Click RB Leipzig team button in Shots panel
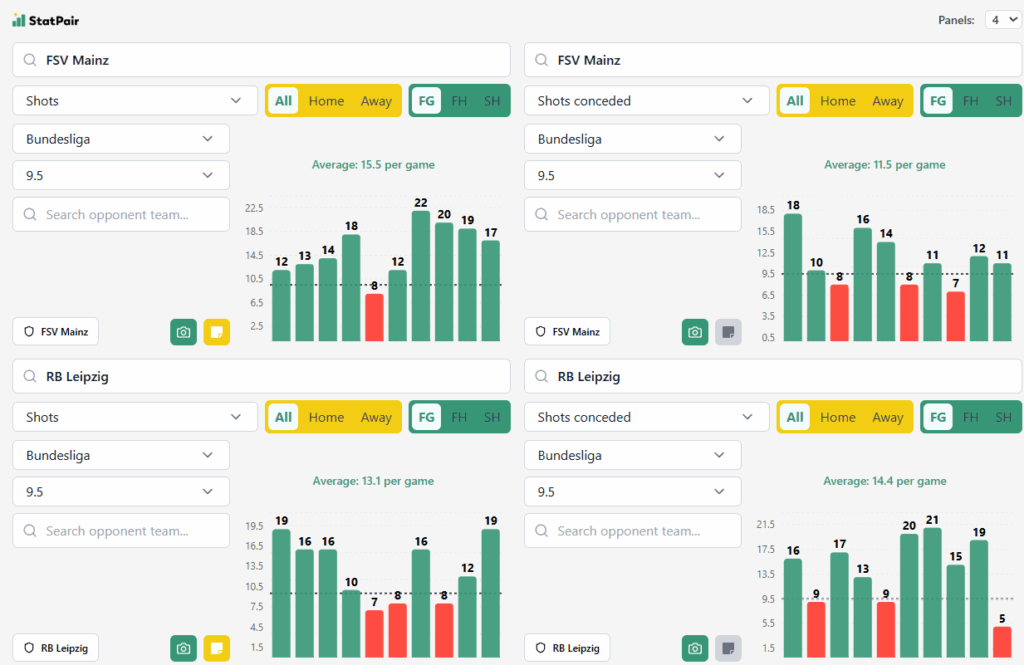The height and width of the screenshot is (665, 1024). click(x=56, y=648)
